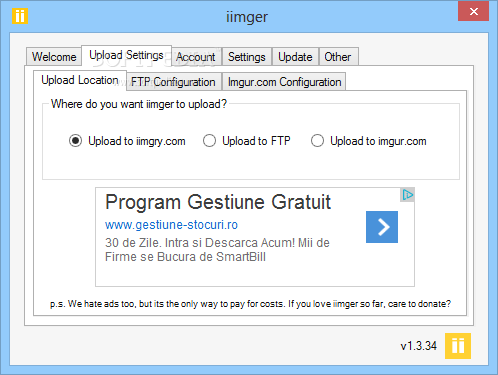498x375 pixels.
Task: Click the yellow iimger logo beside version number
Action: click(x=458, y=346)
